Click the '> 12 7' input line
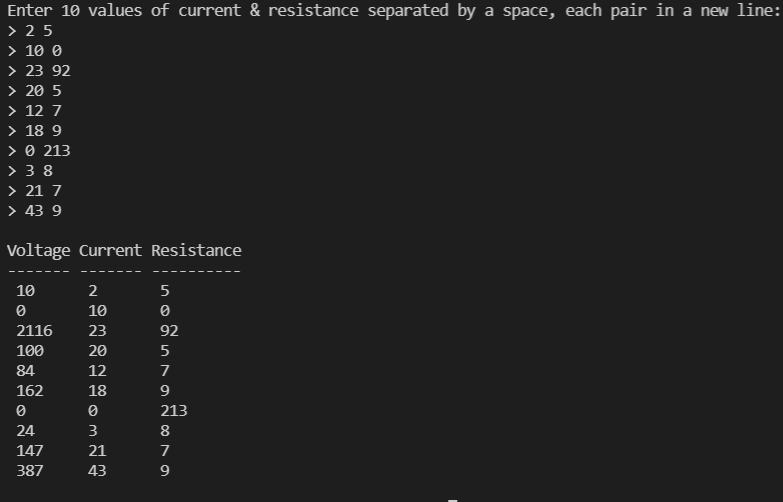Image resolution: width=783 pixels, height=502 pixels. [34, 111]
